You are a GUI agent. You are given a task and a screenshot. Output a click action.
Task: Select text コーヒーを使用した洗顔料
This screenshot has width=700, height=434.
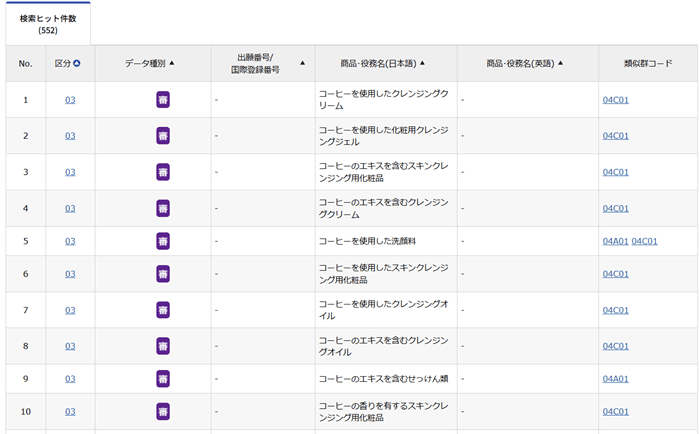pyautogui.click(x=367, y=241)
